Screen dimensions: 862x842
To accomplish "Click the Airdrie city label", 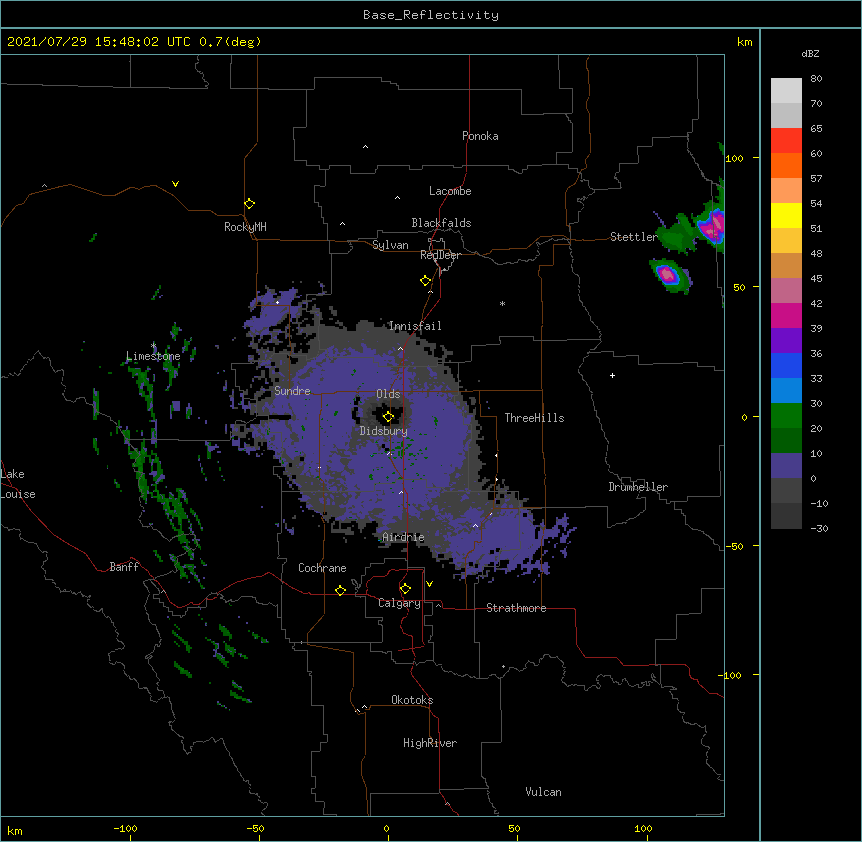I will [x=404, y=537].
